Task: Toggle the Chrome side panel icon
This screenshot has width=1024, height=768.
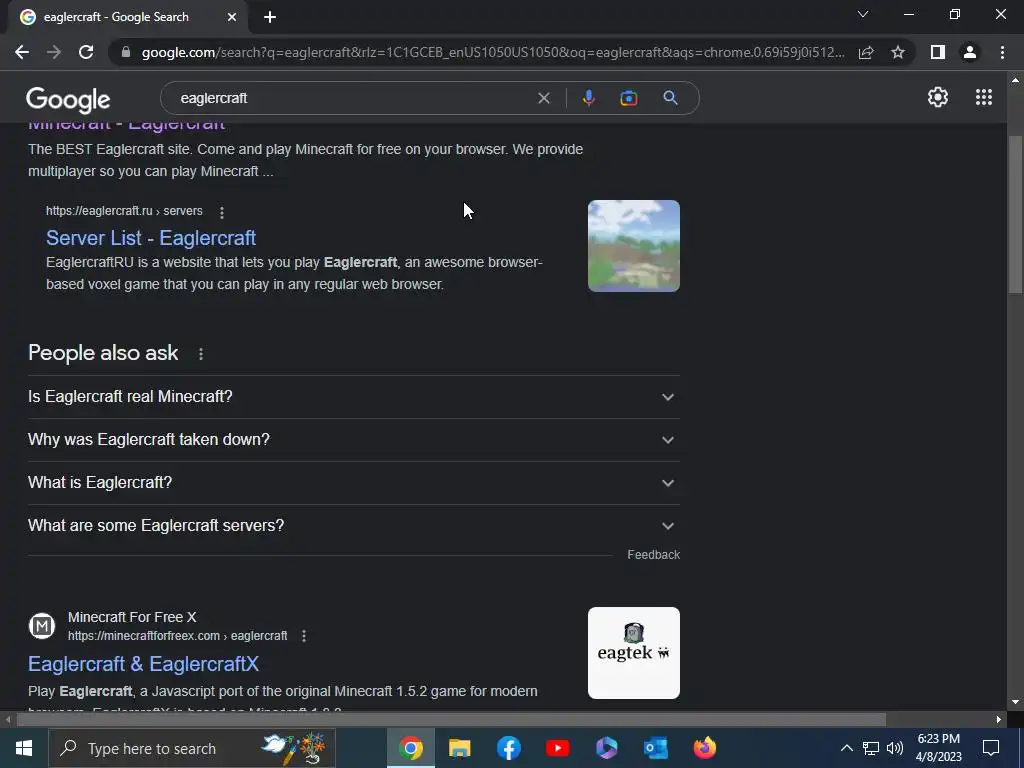Action: tap(938, 52)
